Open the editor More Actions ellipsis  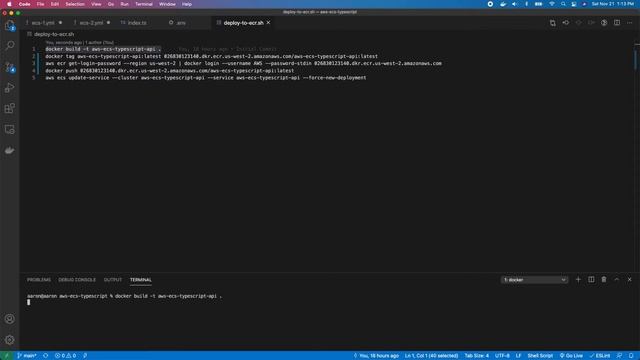pos(630,23)
